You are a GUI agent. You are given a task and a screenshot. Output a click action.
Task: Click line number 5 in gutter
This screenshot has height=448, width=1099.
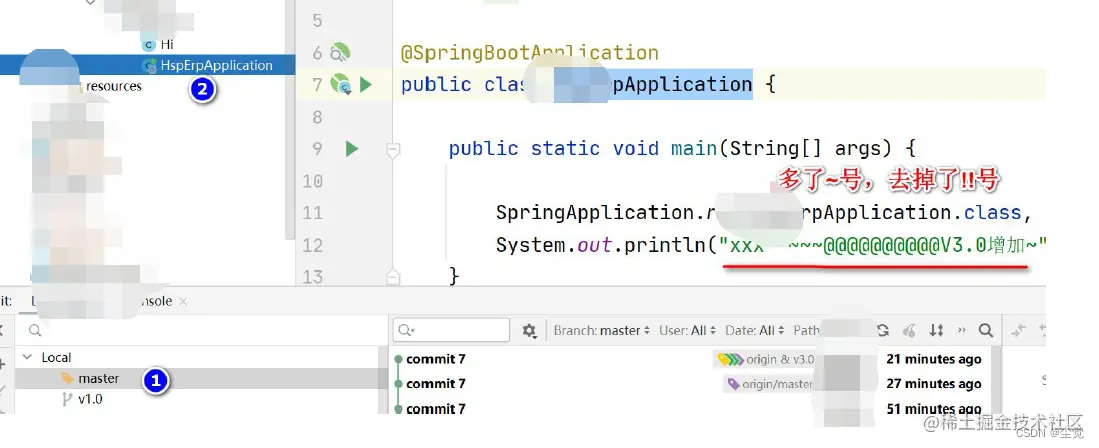(x=317, y=21)
